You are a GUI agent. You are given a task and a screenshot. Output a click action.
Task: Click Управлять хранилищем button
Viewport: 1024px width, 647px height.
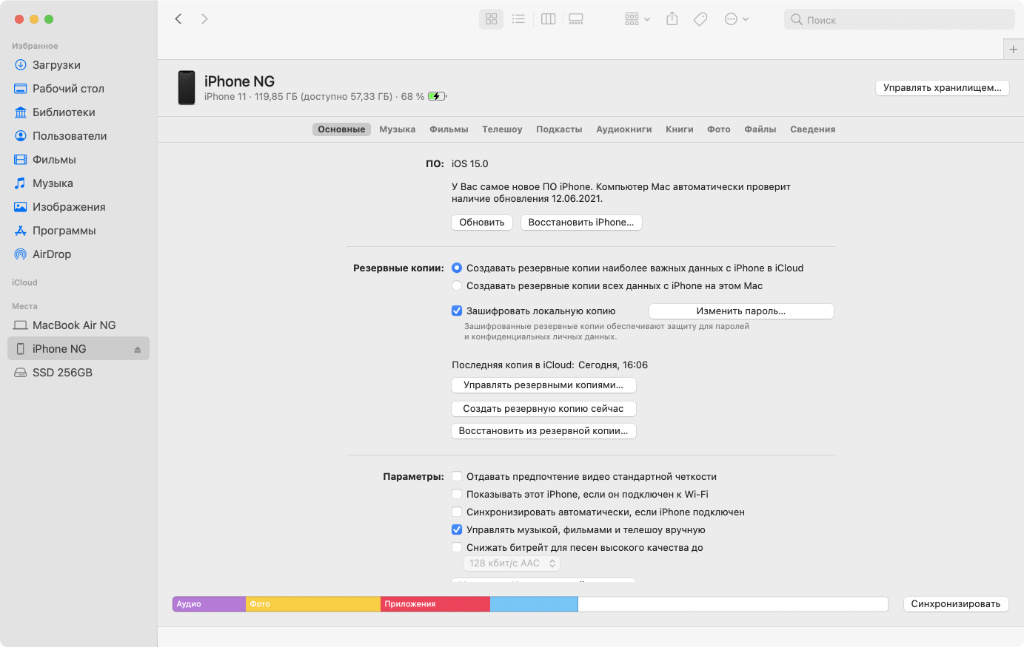[x=942, y=87]
